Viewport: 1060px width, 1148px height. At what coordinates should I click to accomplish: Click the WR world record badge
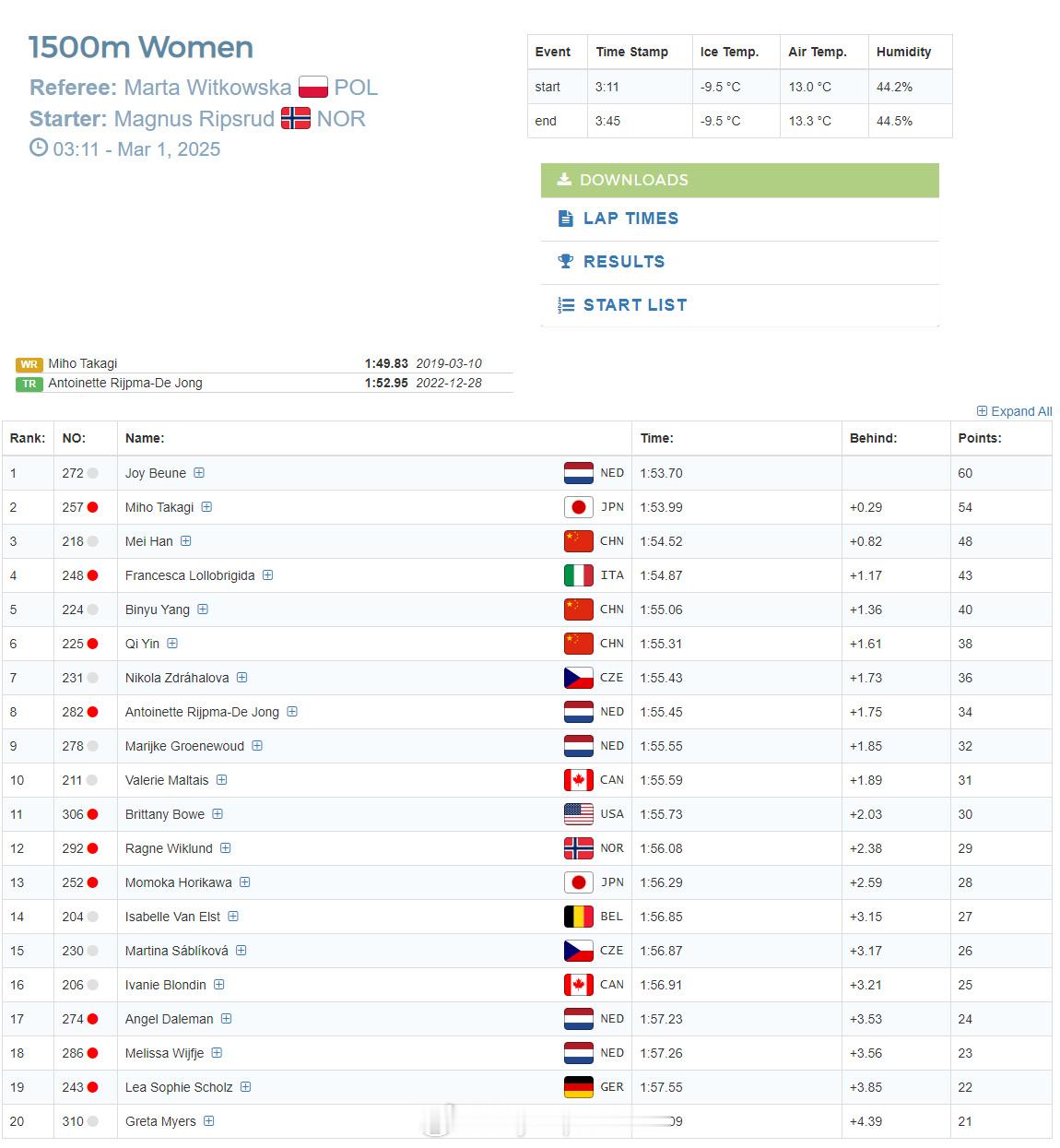pyautogui.click(x=29, y=364)
